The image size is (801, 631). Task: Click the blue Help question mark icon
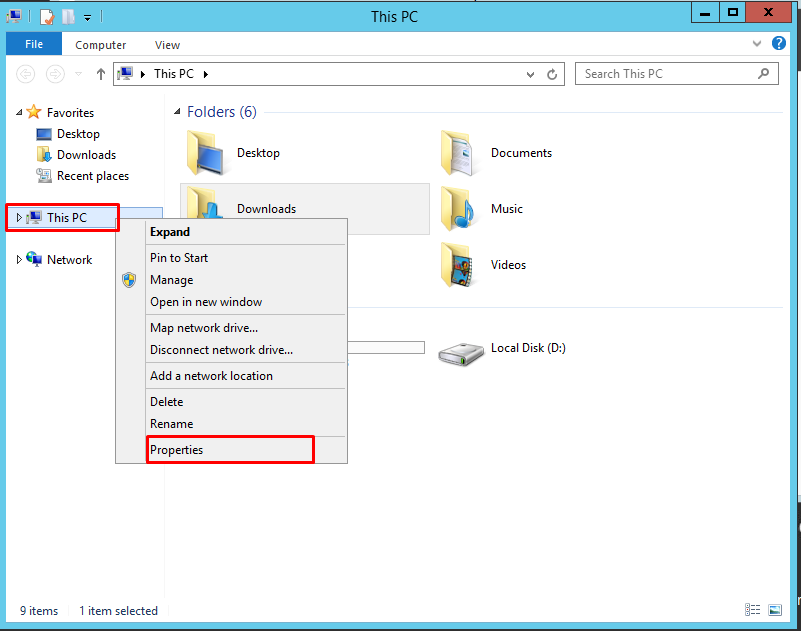tap(779, 43)
